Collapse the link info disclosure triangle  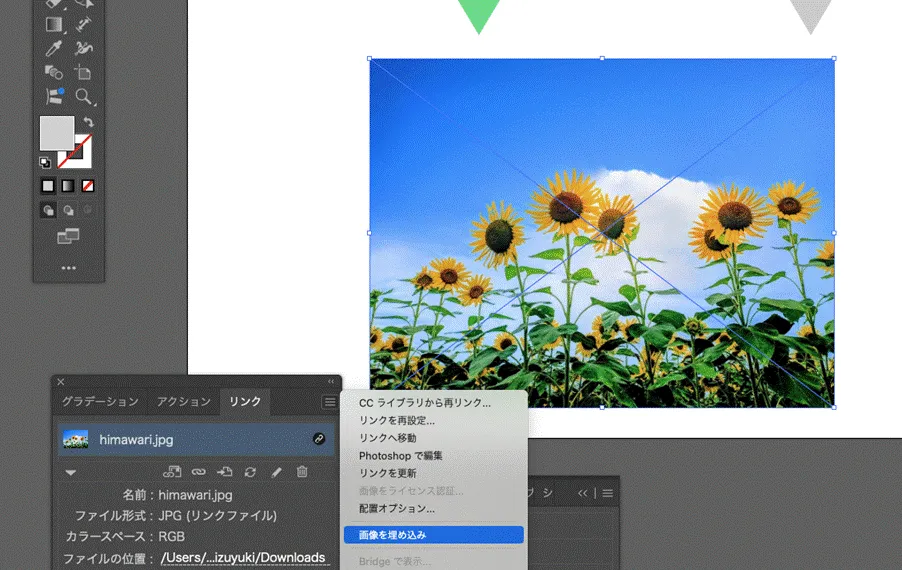click(70, 472)
